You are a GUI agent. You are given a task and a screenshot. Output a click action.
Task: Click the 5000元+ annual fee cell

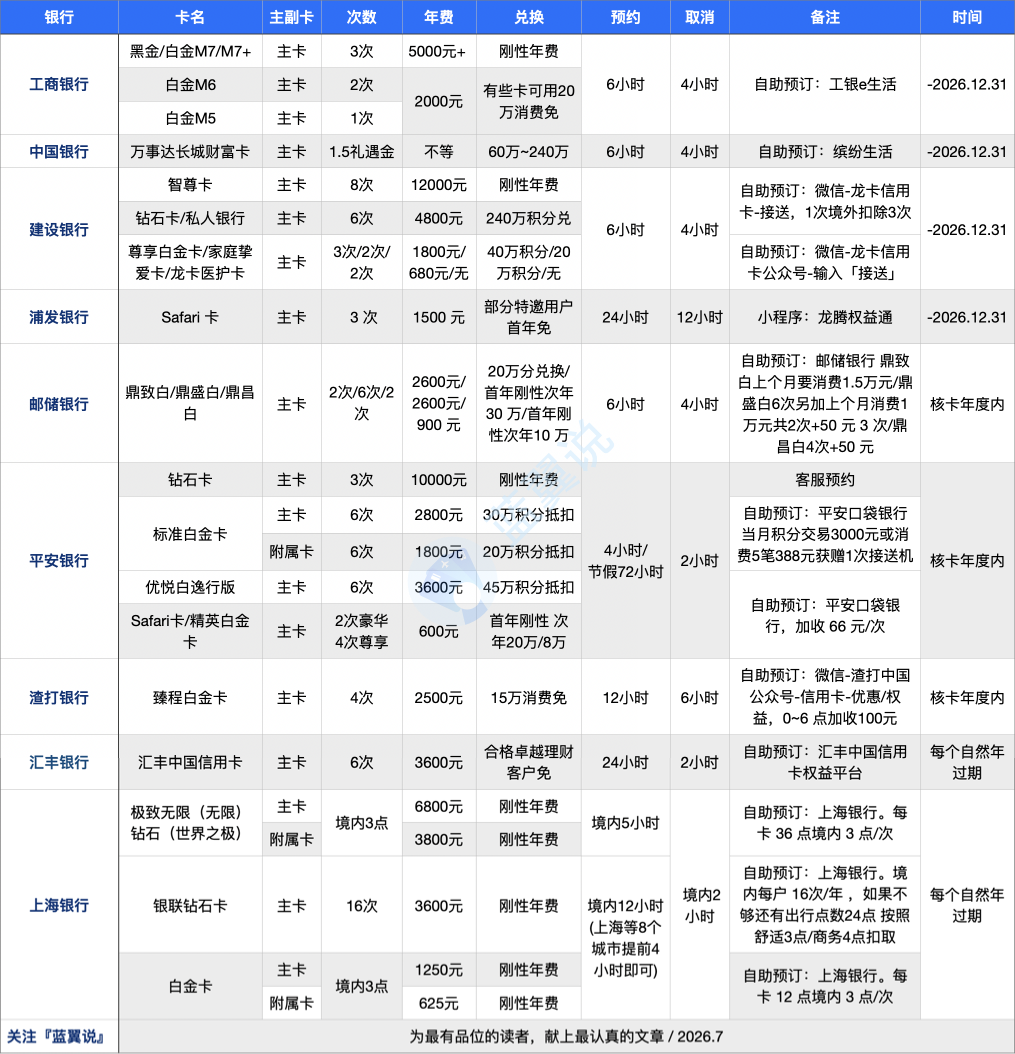point(439,51)
